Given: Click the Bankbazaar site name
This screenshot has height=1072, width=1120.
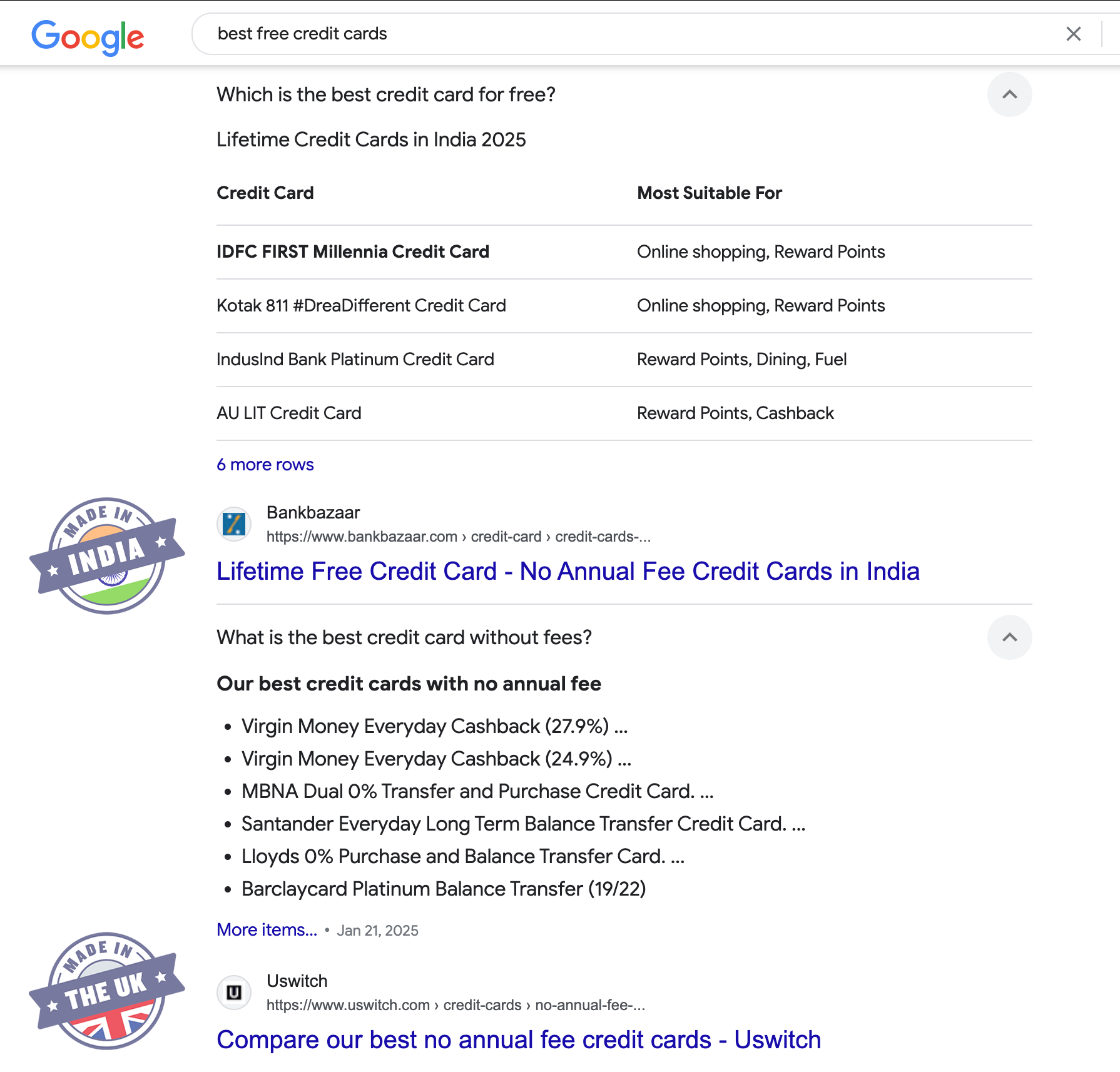Looking at the screenshot, I should tap(313, 513).
